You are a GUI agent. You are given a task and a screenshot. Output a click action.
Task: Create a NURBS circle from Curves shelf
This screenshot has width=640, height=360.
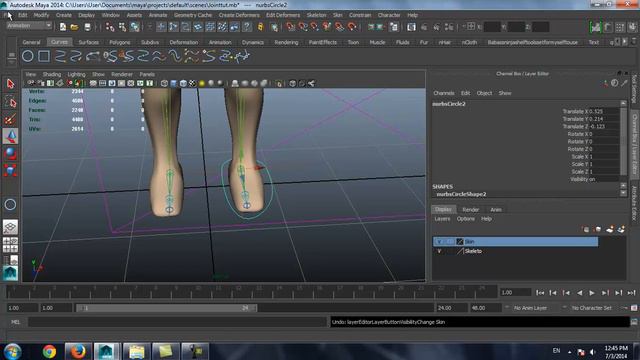click(x=28, y=56)
